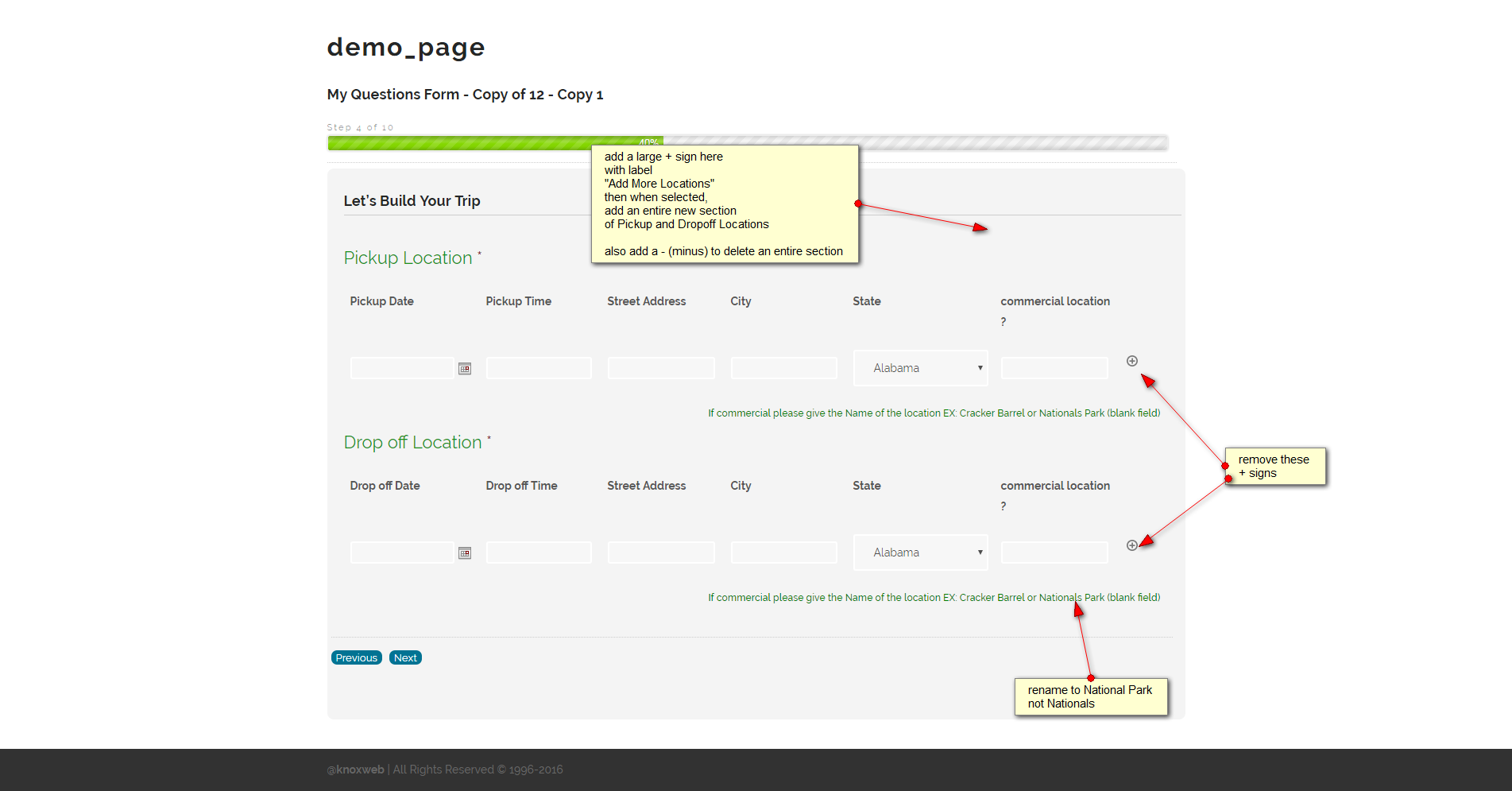
Task: Click the Pickup Time column label
Action: (519, 301)
